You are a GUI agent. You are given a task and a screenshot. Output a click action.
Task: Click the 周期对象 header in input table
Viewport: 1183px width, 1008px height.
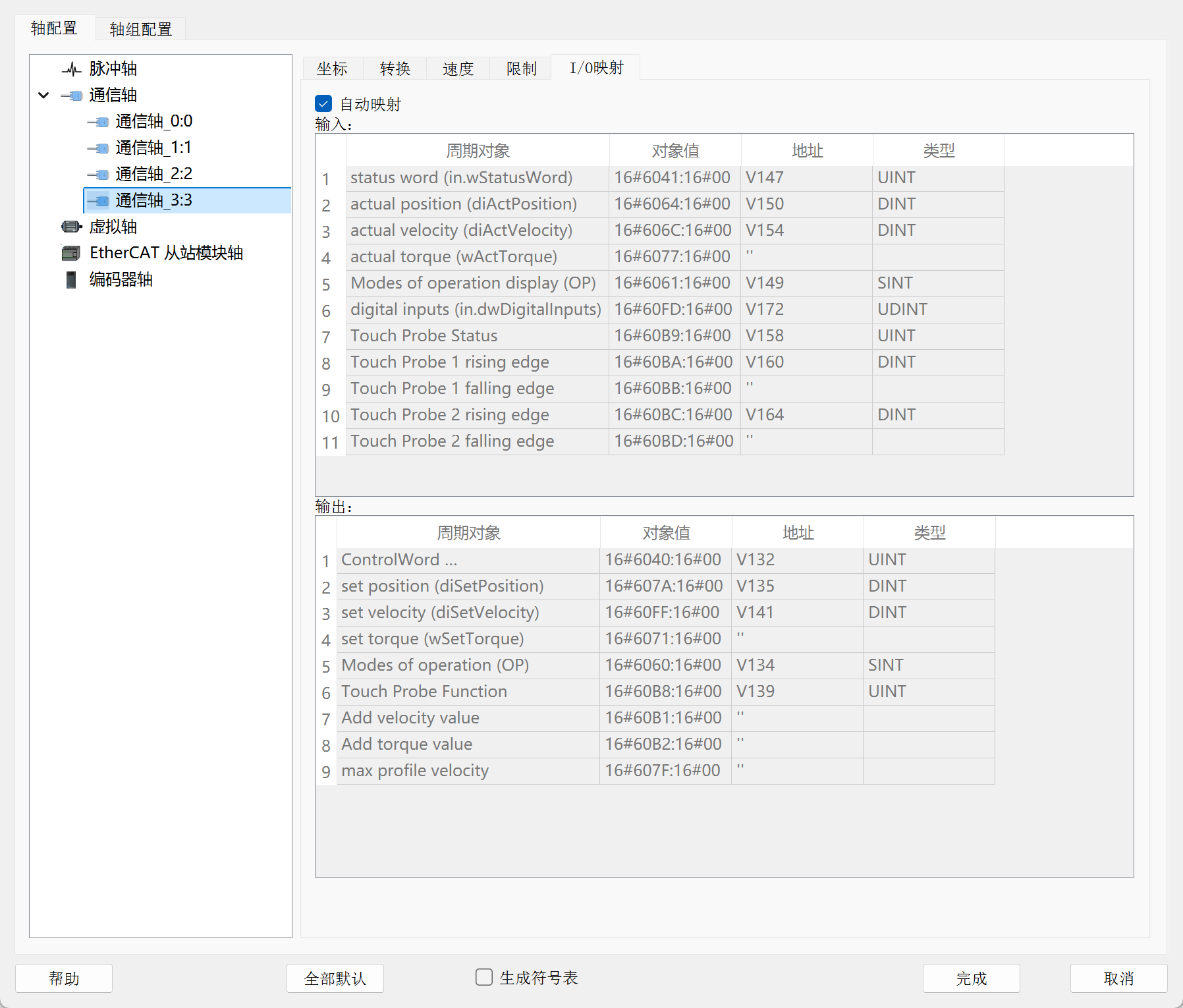point(478,151)
